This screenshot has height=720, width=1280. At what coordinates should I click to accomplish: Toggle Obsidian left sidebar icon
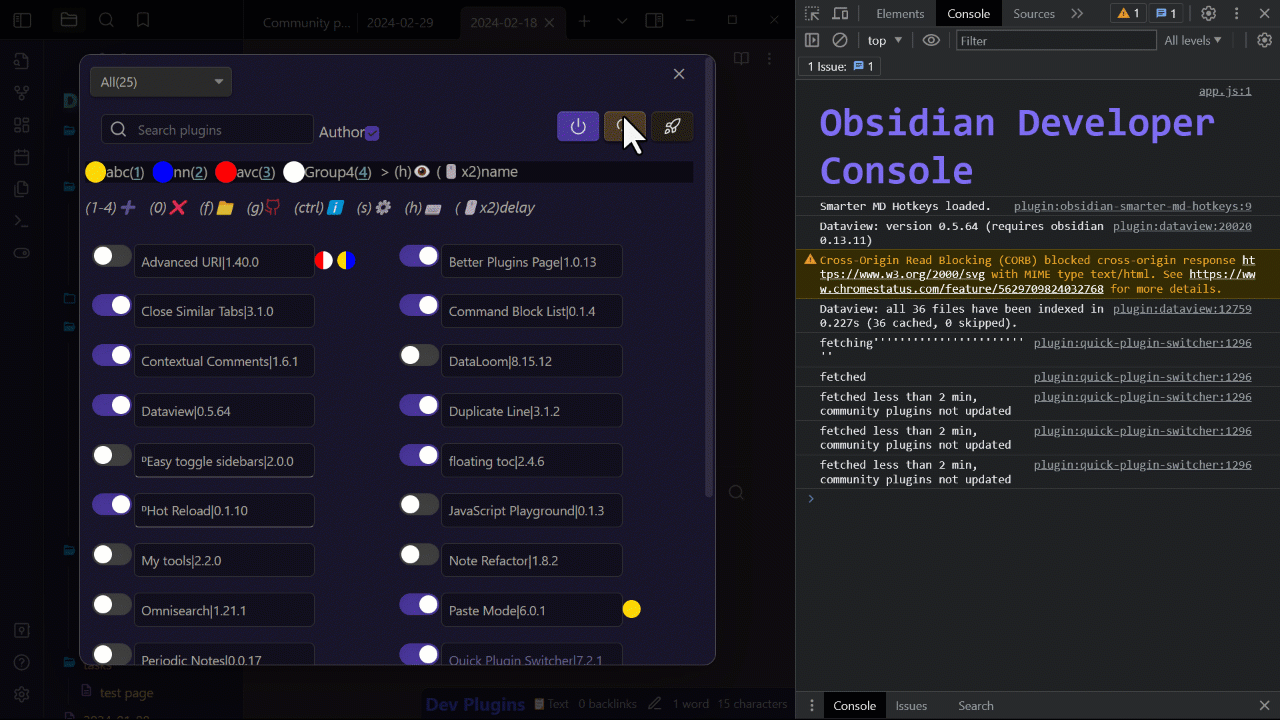tap(23, 20)
